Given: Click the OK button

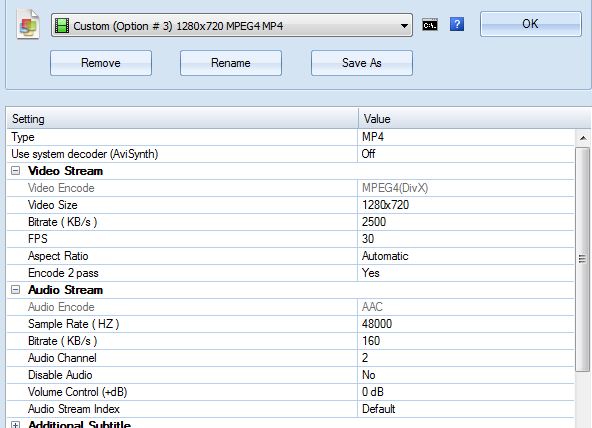Looking at the screenshot, I should tap(530, 24).
